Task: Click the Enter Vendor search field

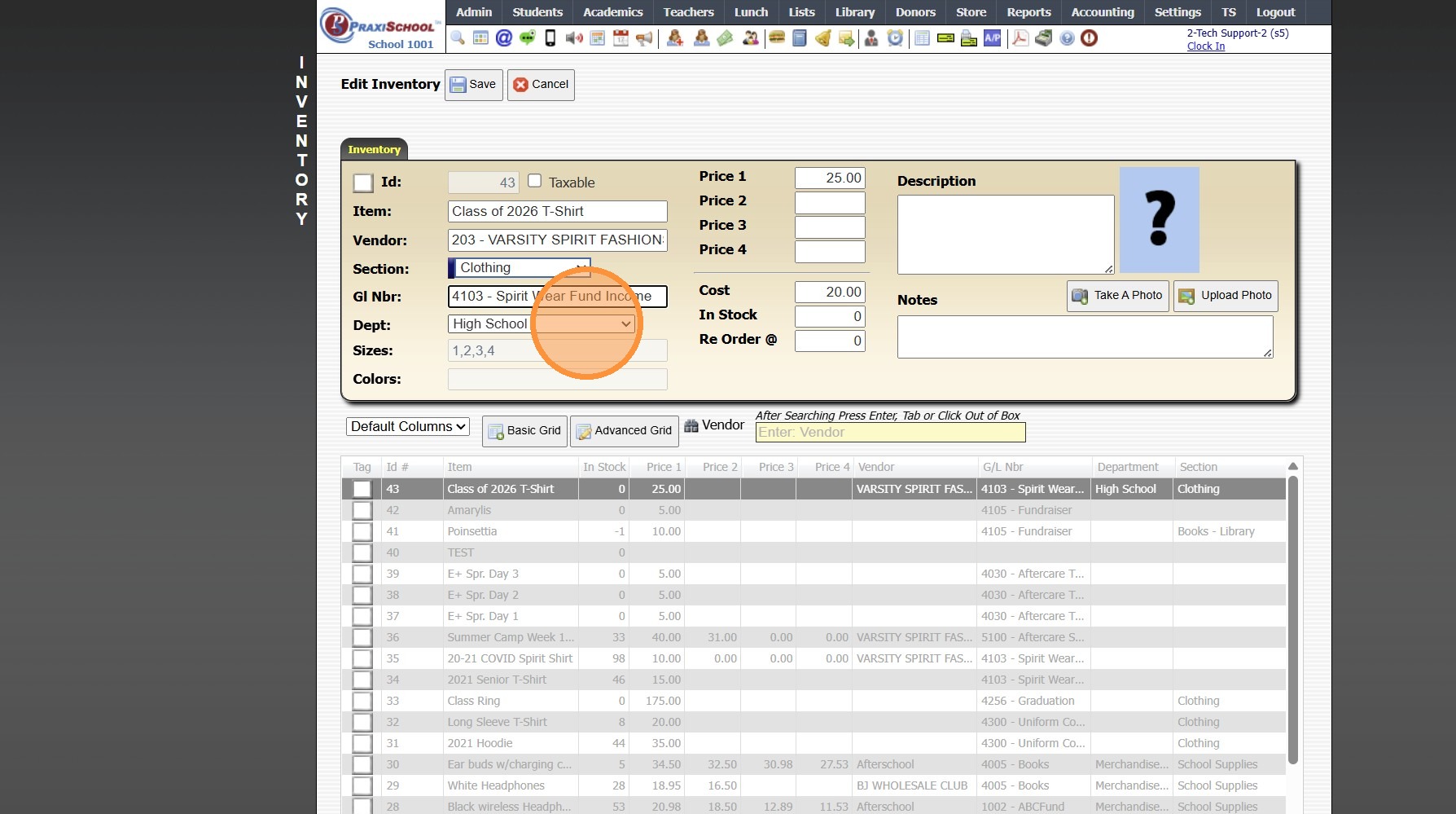Action: pyautogui.click(x=890, y=433)
